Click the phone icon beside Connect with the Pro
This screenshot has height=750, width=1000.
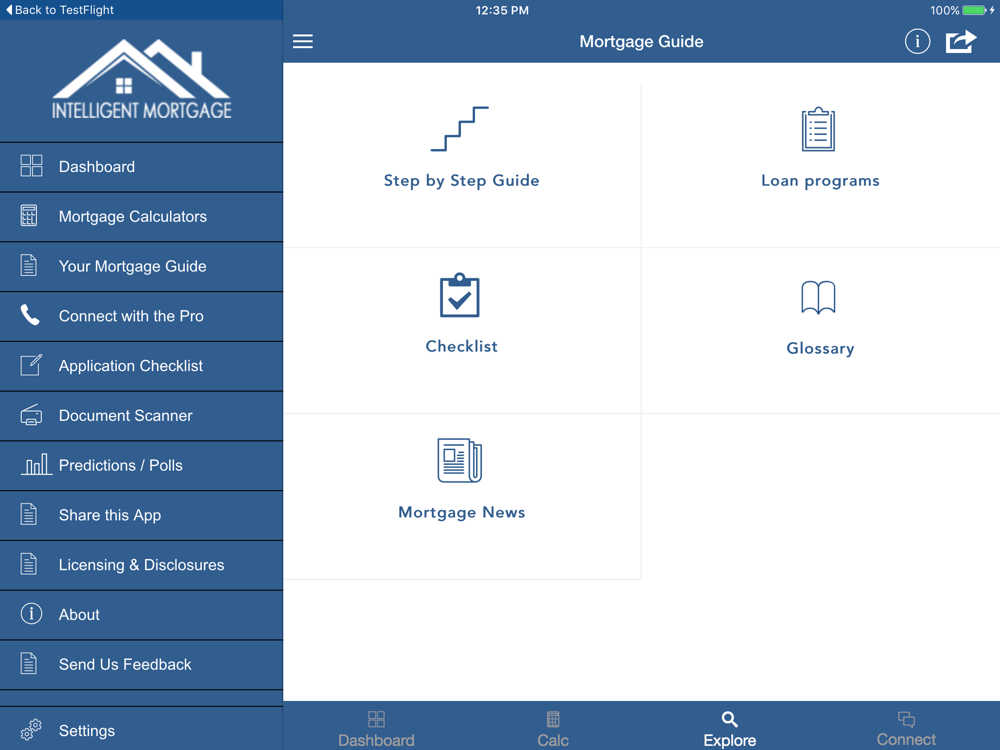(x=30, y=315)
